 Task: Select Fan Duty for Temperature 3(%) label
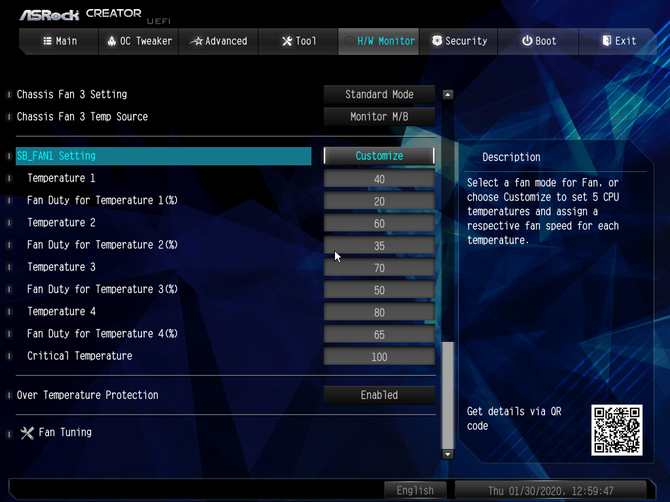102,289
